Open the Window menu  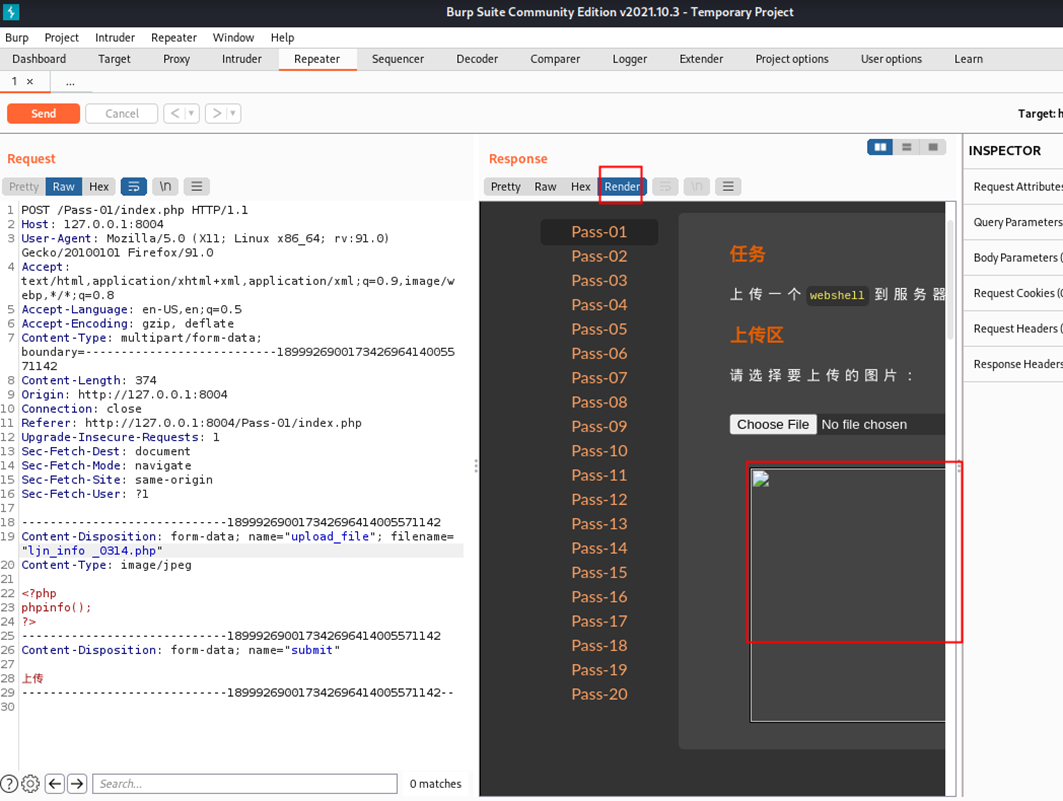tap(233, 37)
